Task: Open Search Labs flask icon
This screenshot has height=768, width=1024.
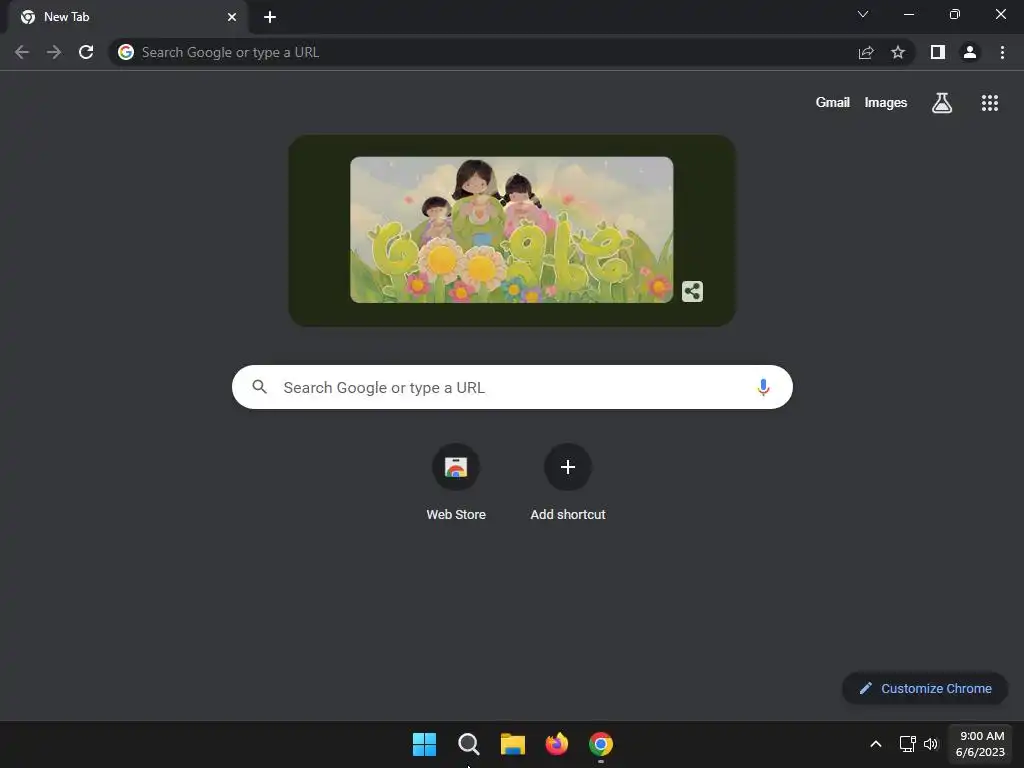Action: (x=942, y=103)
